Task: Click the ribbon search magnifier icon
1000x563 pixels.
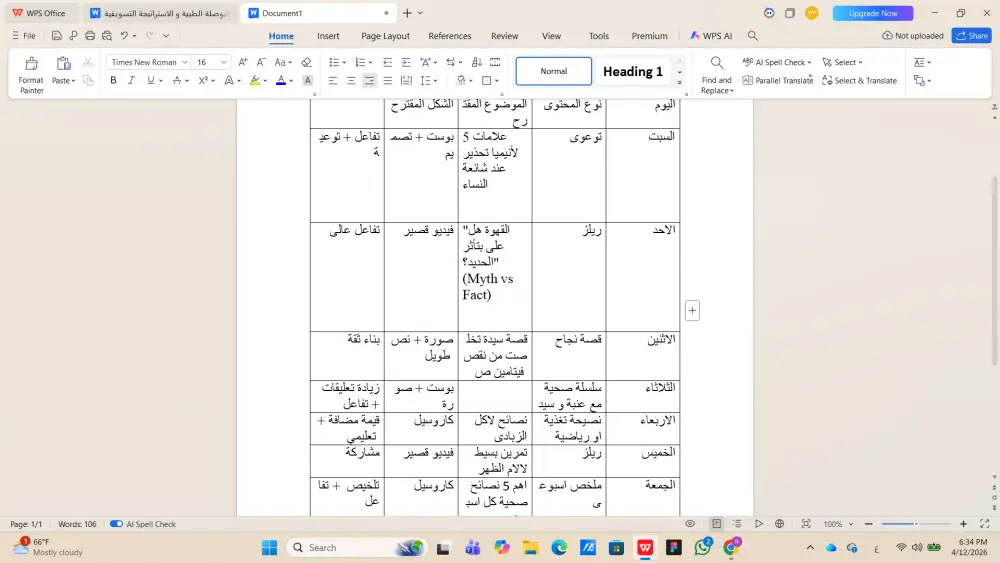Action: [x=753, y=36]
